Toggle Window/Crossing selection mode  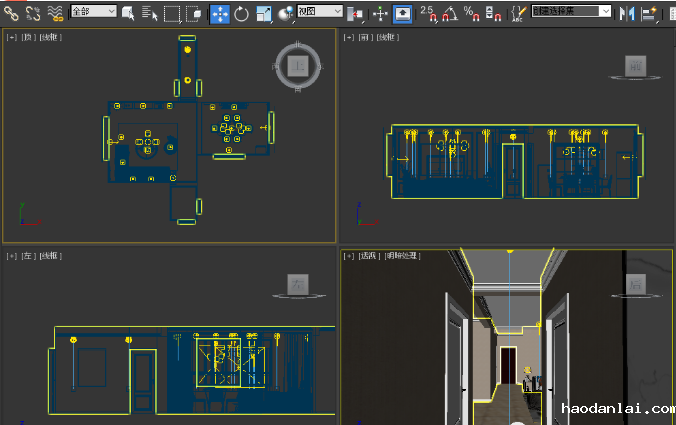pyautogui.click(x=194, y=14)
